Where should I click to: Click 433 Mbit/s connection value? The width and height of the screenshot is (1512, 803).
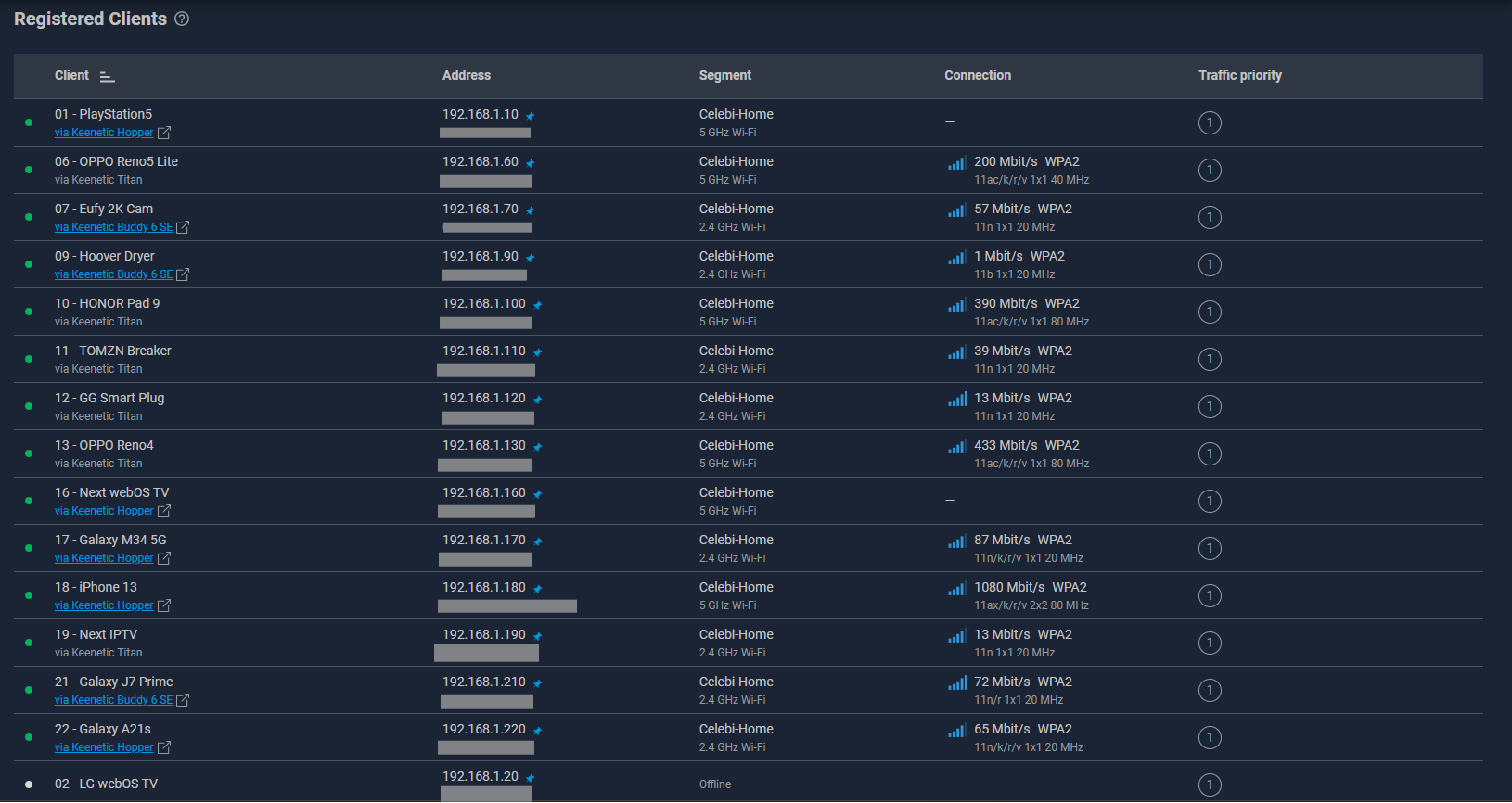pos(1006,445)
